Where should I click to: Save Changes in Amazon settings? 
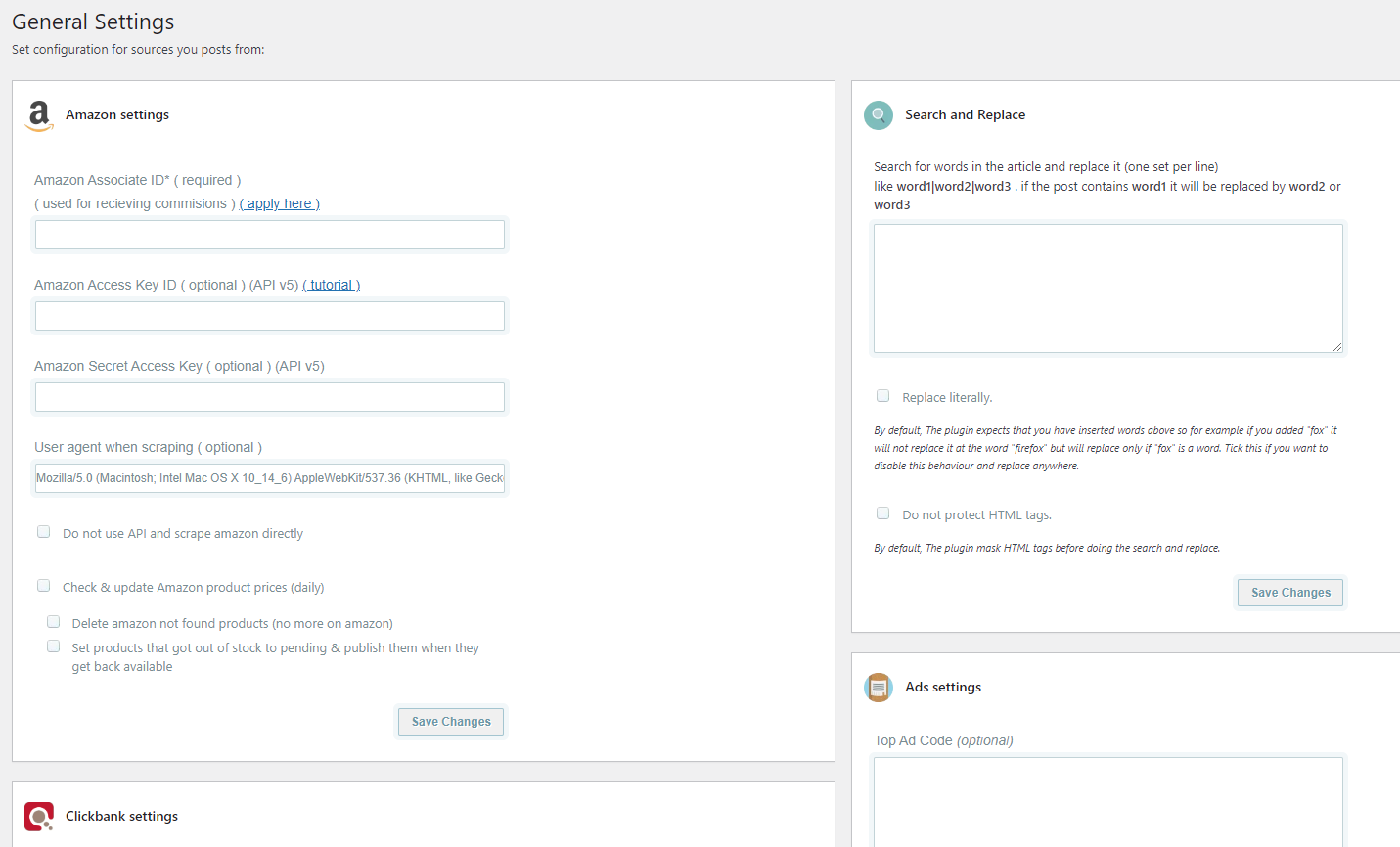[x=451, y=722]
